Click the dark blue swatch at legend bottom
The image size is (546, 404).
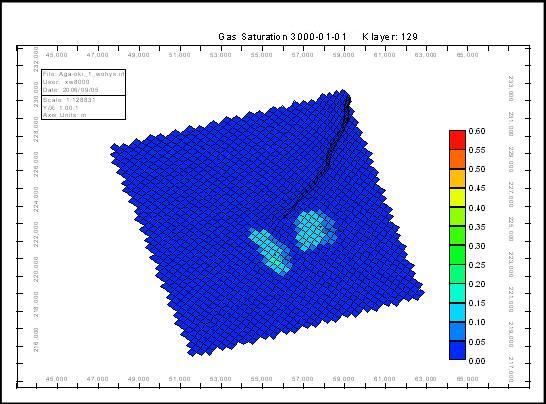[457, 350]
